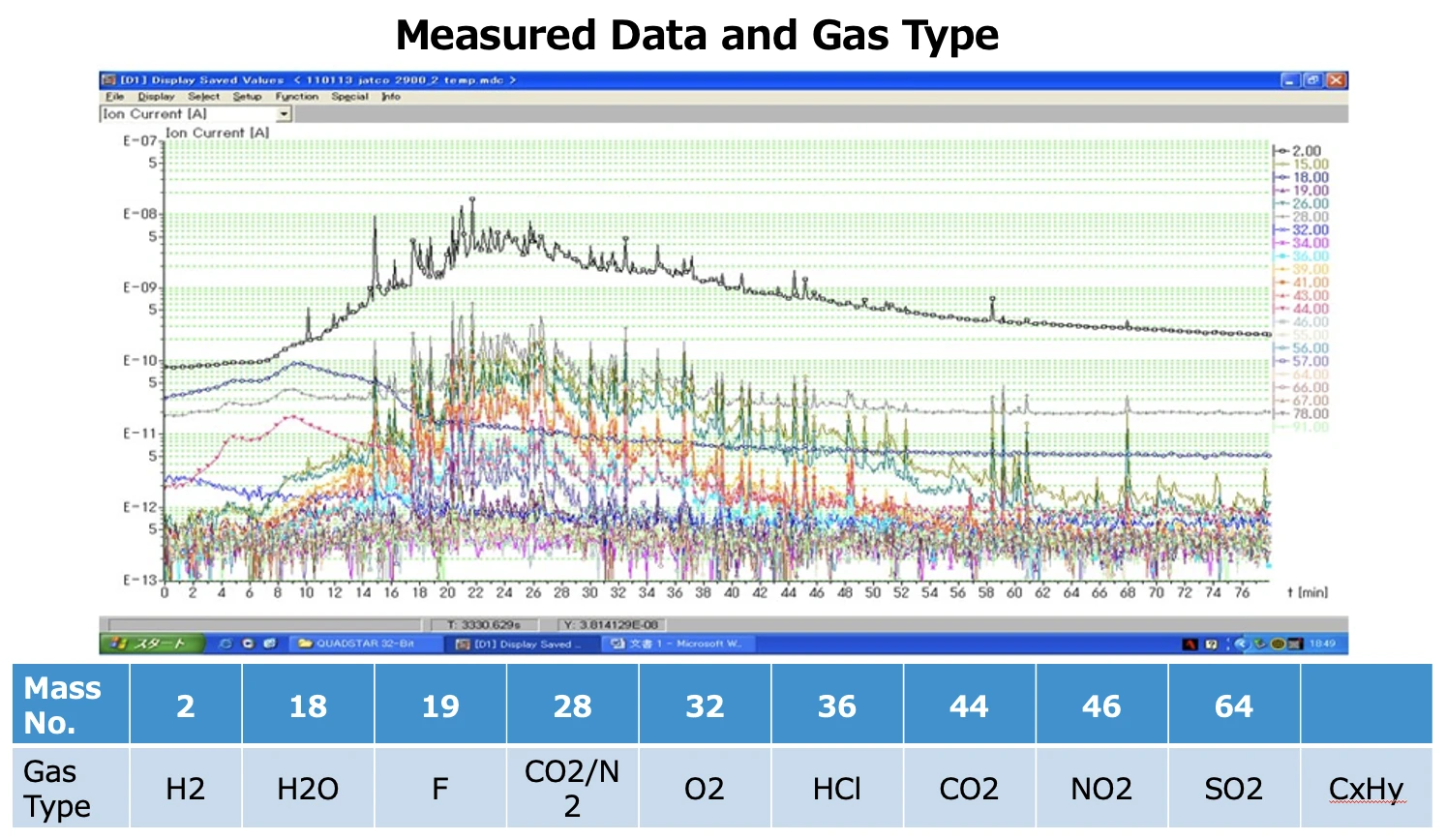The image size is (1446, 840).
Task: Click the red Adobe icon in system tray
Action: [x=1190, y=645]
